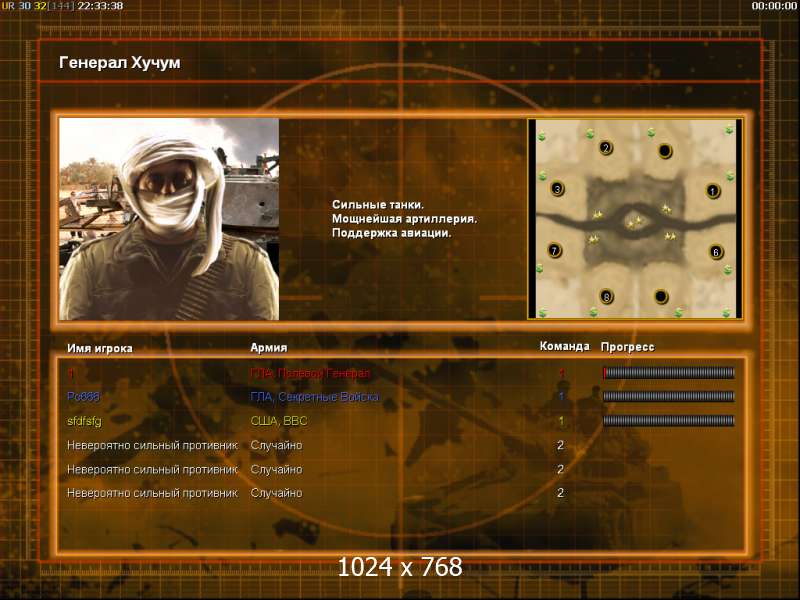Click the ГЛА, Секретные Войска army text
800x600 pixels.
click(315, 397)
